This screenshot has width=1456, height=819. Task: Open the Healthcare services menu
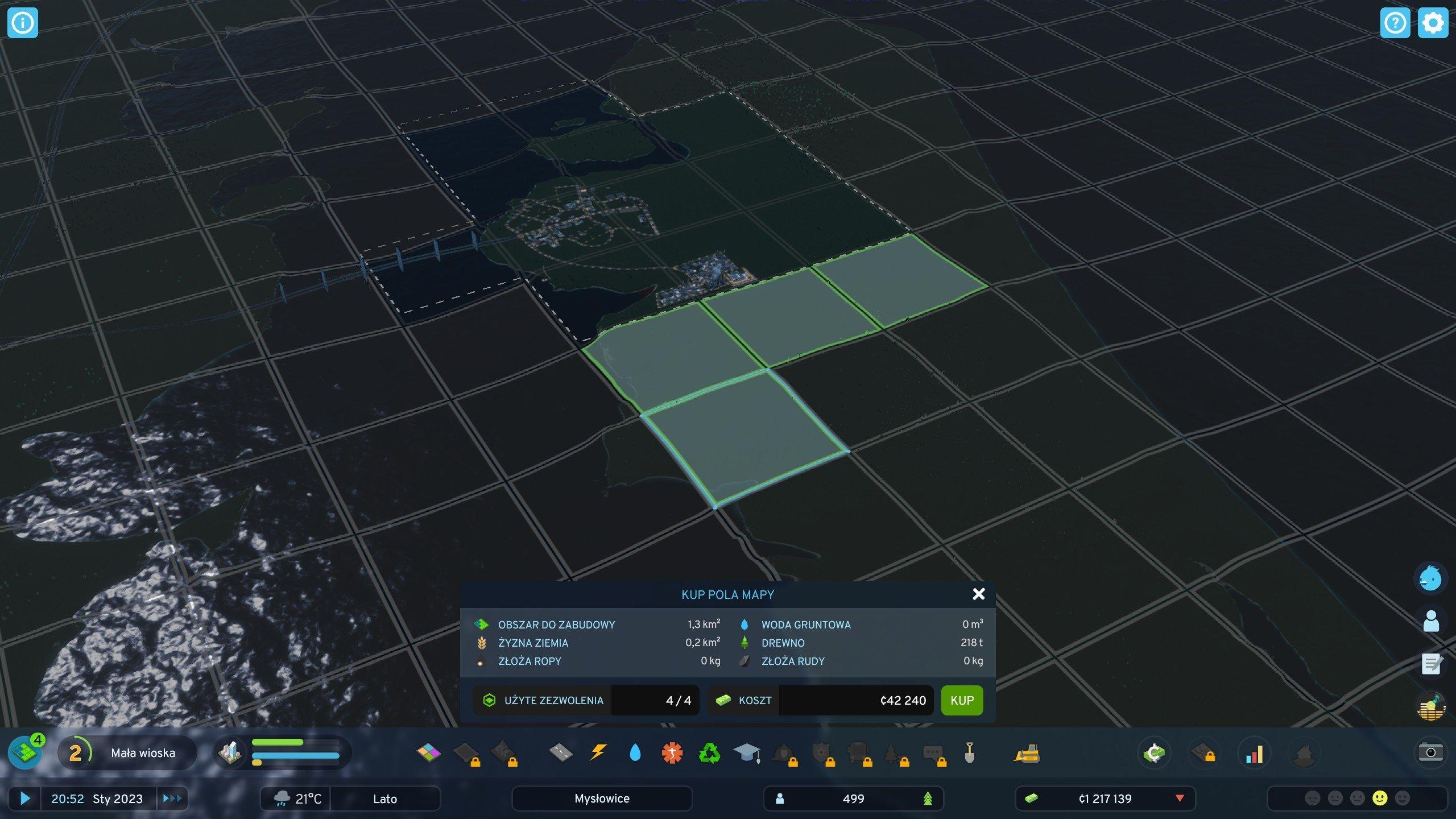tap(672, 753)
